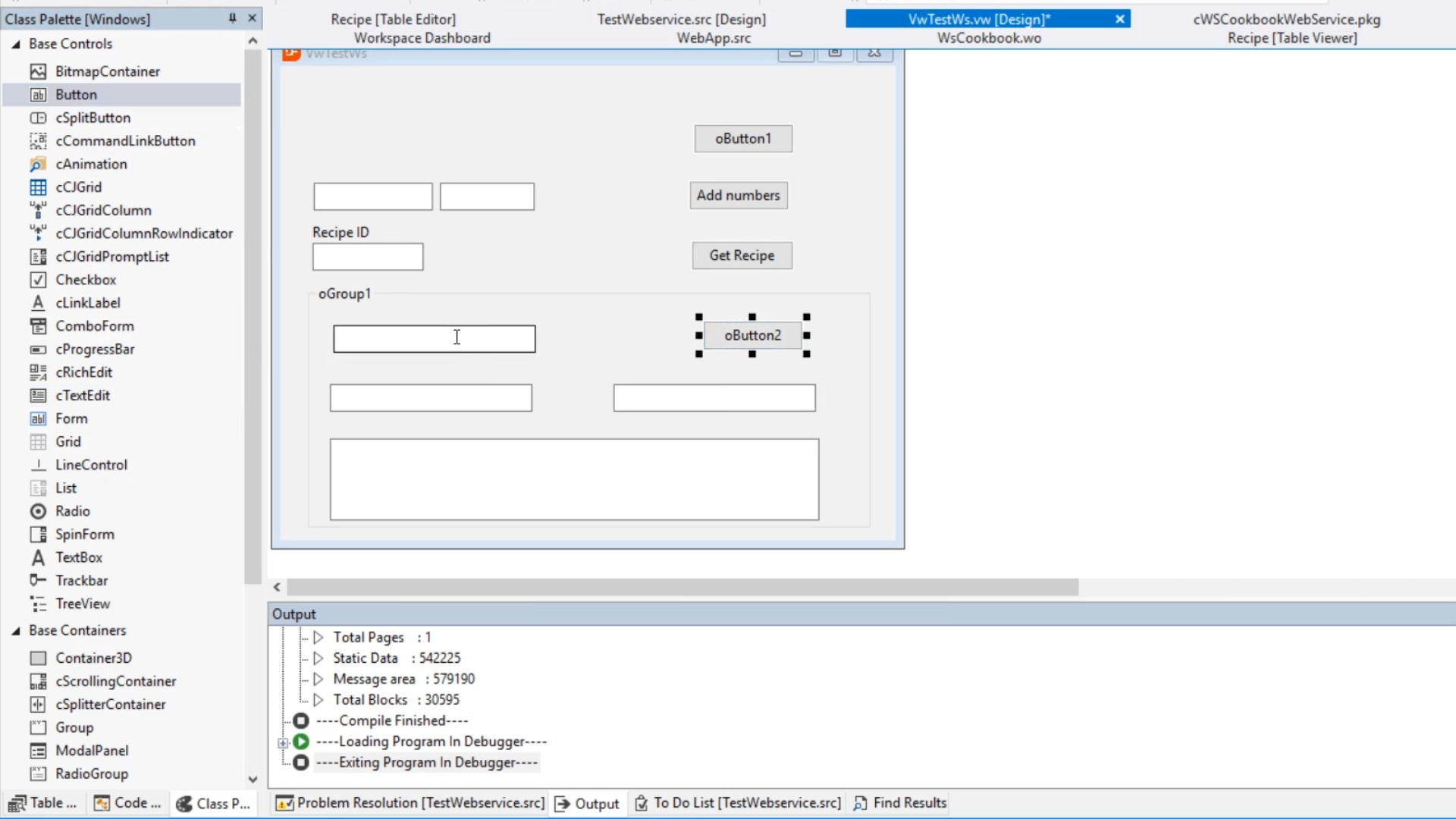
Task: Select the BitmapContainer control icon
Action: click(x=38, y=71)
